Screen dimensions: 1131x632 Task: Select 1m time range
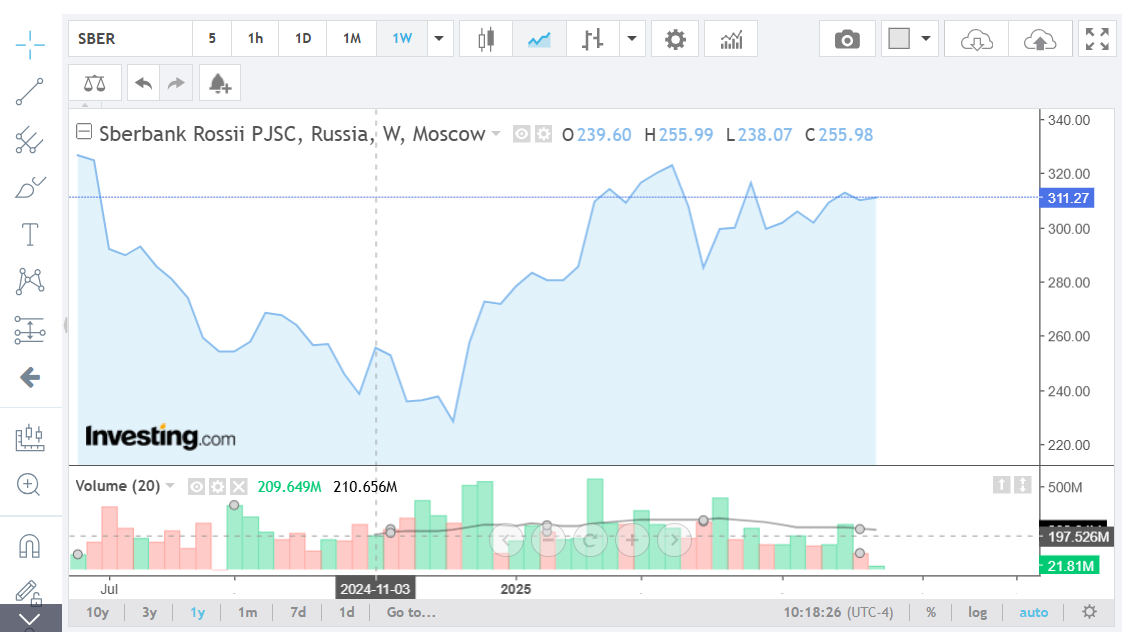pyautogui.click(x=247, y=612)
